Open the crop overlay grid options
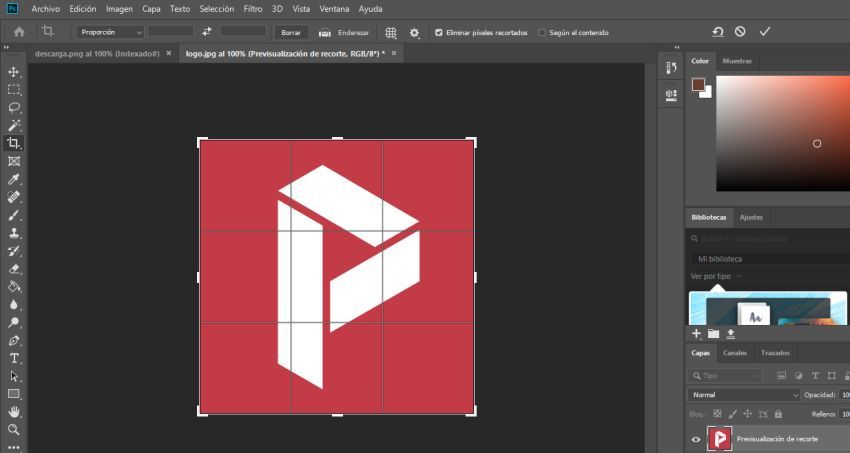Screen dimensions: 850x453 [391, 33]
